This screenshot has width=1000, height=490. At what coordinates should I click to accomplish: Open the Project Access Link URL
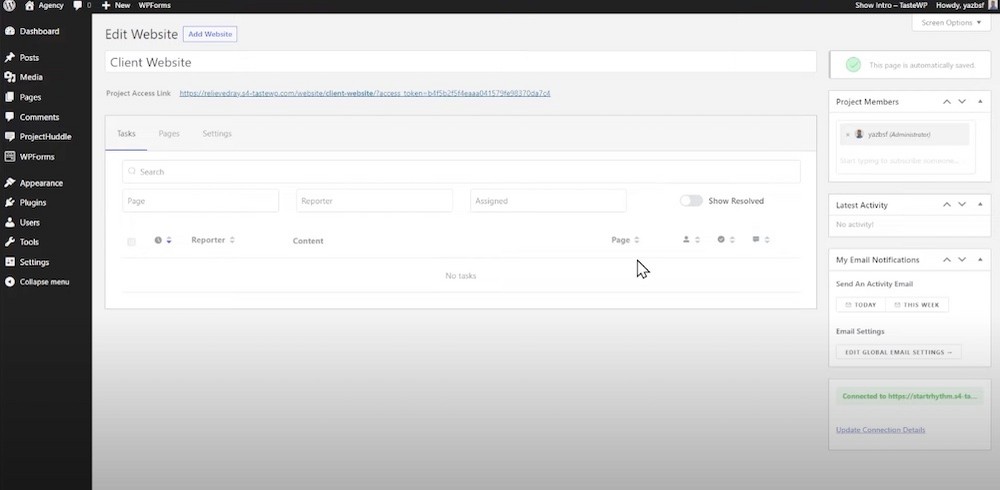point(365,93)
